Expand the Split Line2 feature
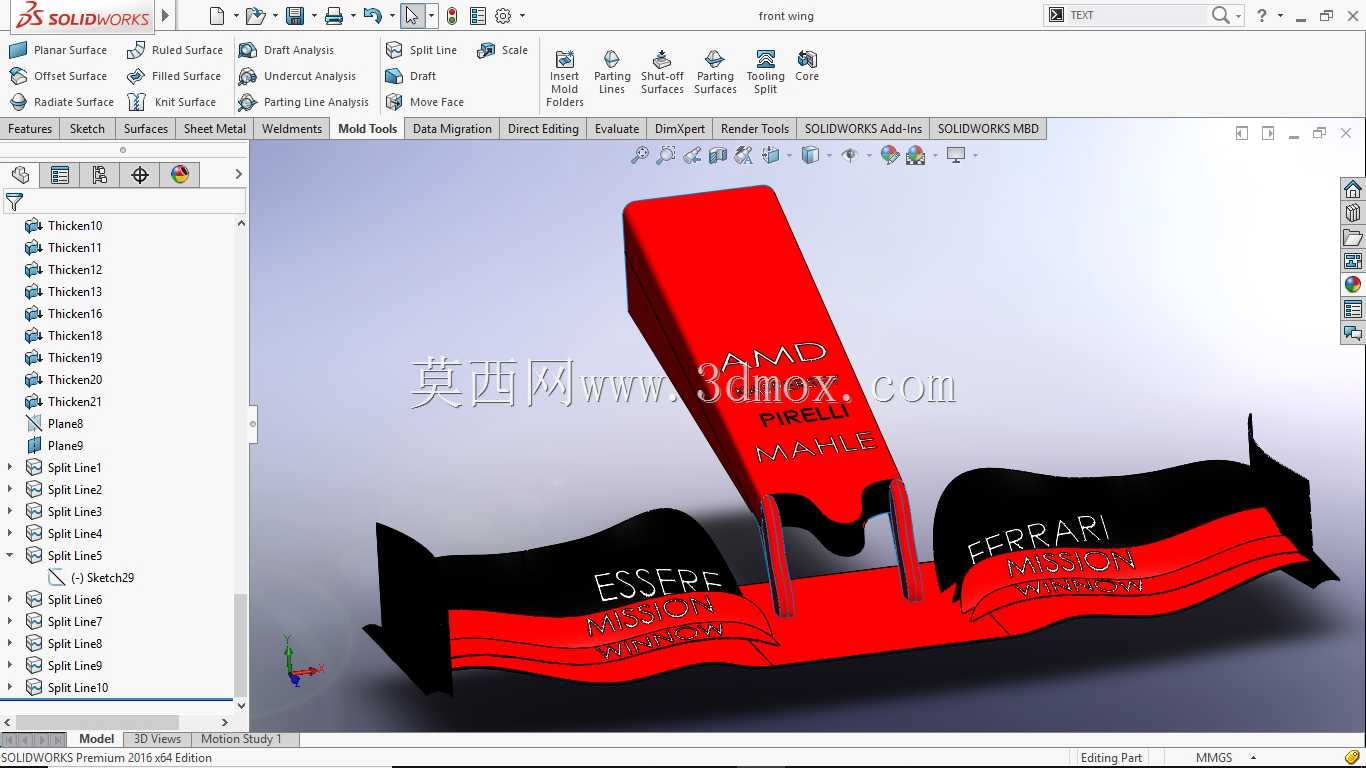This screenshot has width=1366, height=768. click(10, 489)
